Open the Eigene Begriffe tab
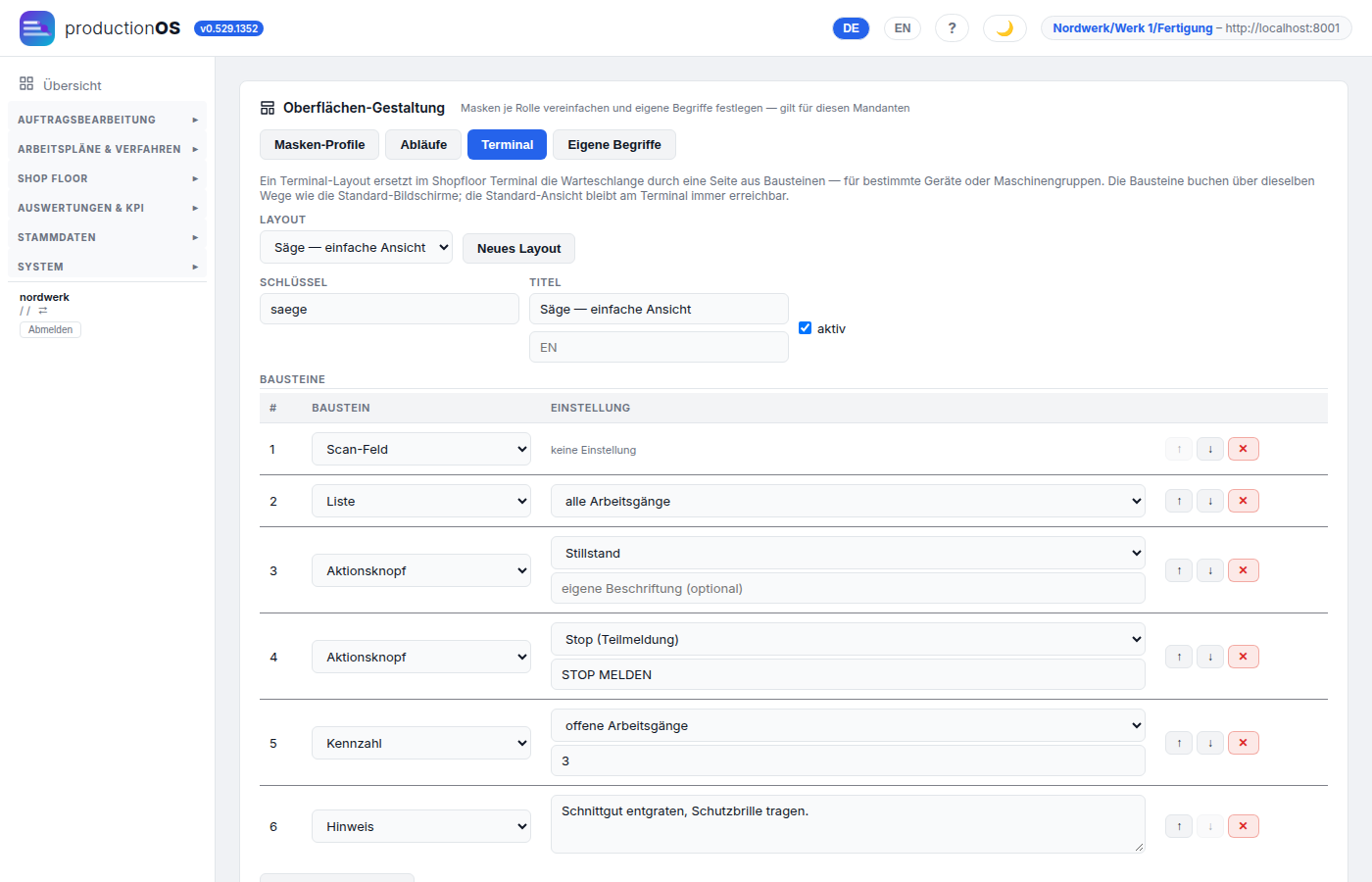1372x882 pixels. point(614,144)
